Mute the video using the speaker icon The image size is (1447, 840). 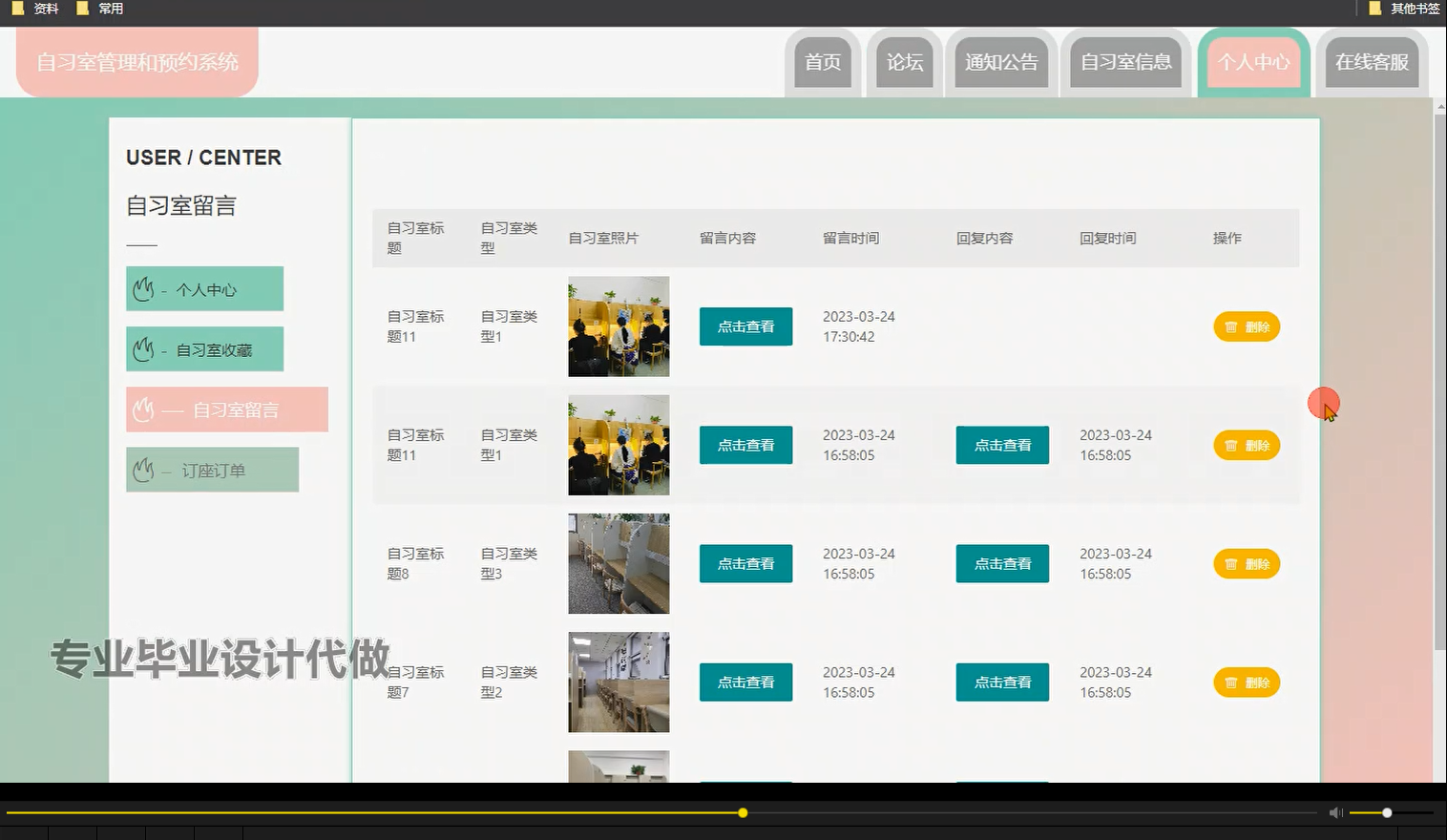click(1335, 812)
